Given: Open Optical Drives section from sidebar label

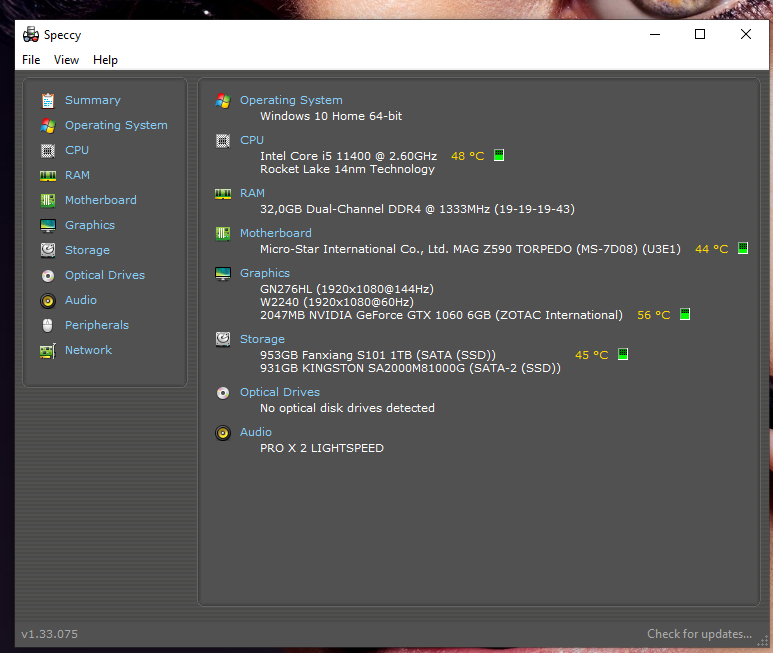Looking at the screenshot, I should tap(105, 275).
